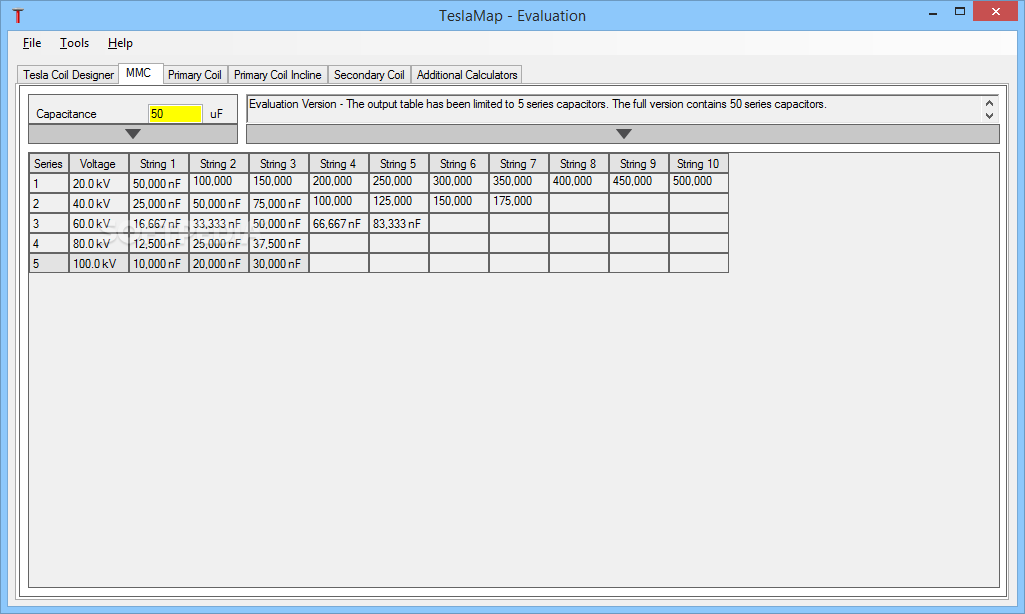The width and height of the screenshot is (1025, 614).
Task: Click the 30,000 nF cell
Action: 278,264
